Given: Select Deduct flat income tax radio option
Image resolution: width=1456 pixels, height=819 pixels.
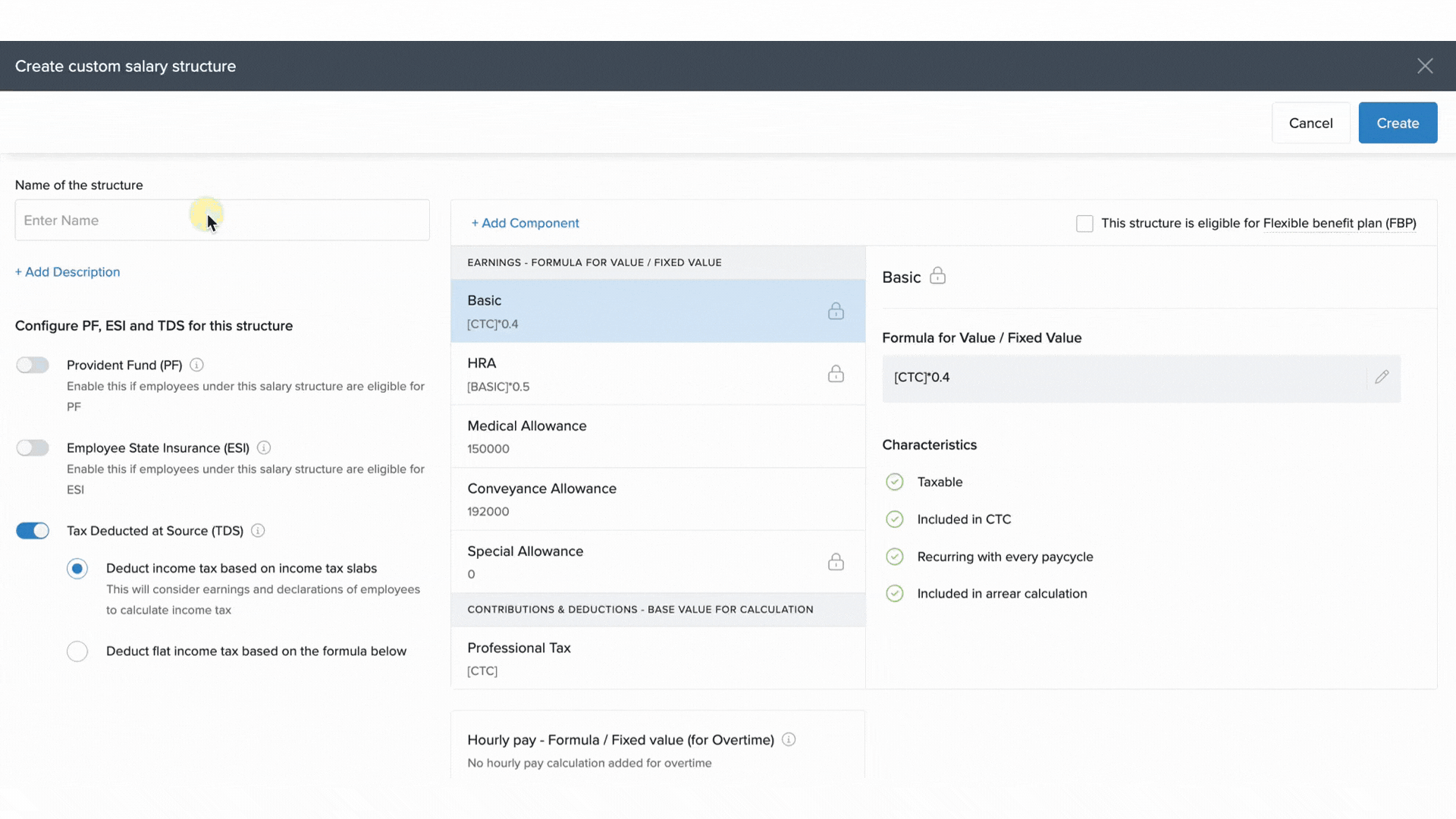Looking at the screenshot, I should coord(77,651).
